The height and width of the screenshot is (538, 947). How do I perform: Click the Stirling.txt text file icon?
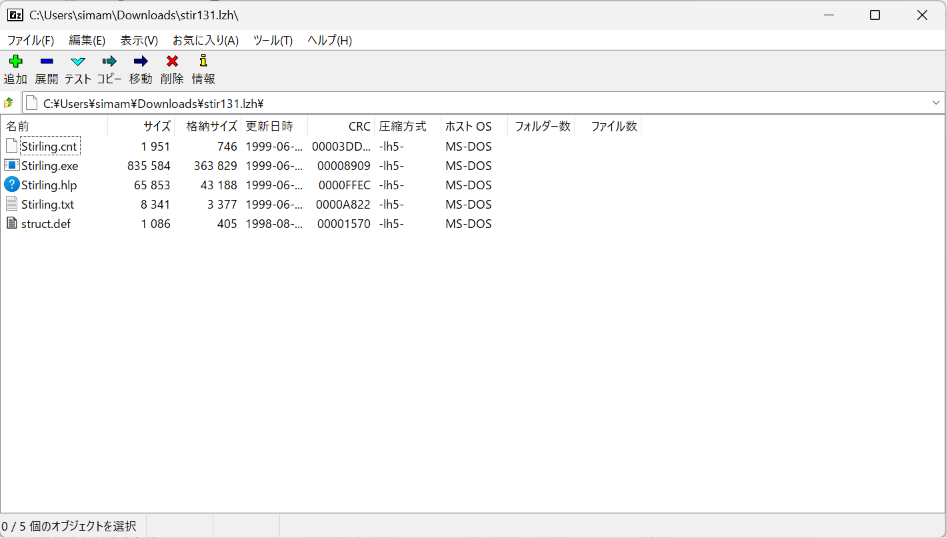point(11,203)
